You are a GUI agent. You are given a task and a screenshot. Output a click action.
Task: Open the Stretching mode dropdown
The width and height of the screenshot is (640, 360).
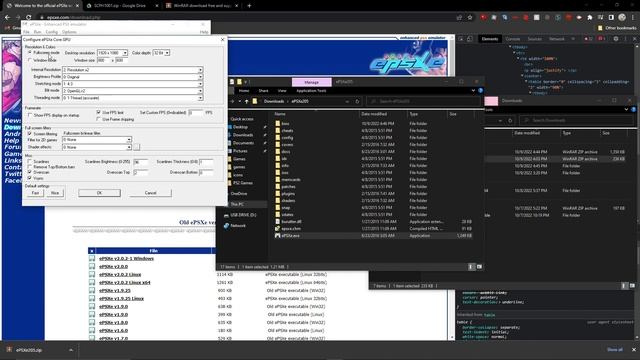click(x=132, y=84)
